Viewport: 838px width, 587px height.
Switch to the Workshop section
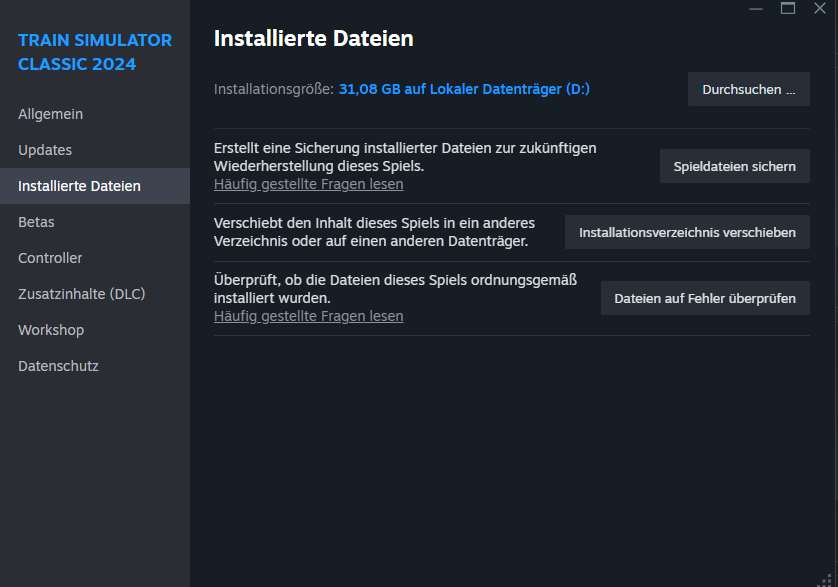tap(95, 330)
